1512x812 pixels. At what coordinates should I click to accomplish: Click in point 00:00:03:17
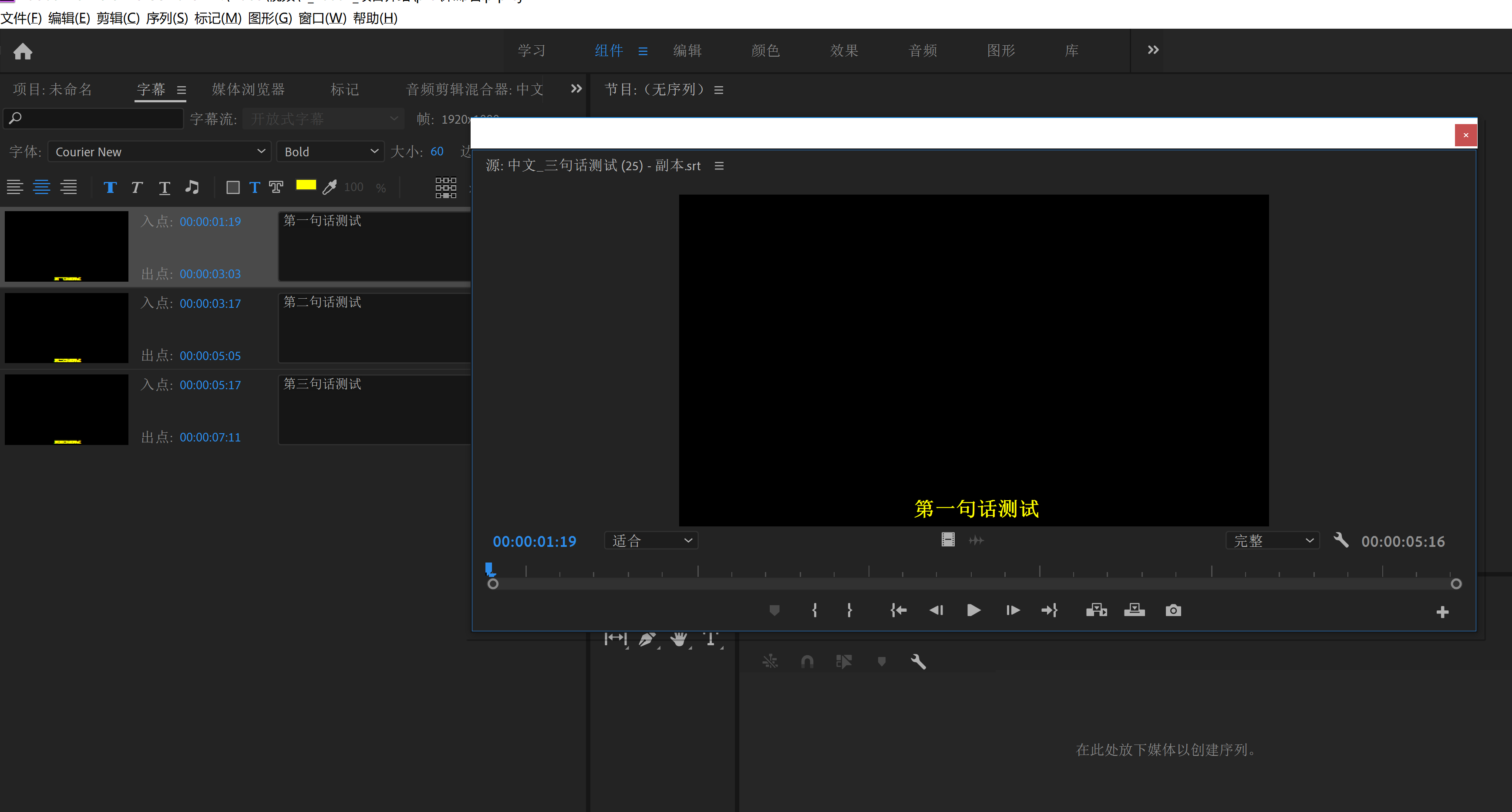point(210,303)
